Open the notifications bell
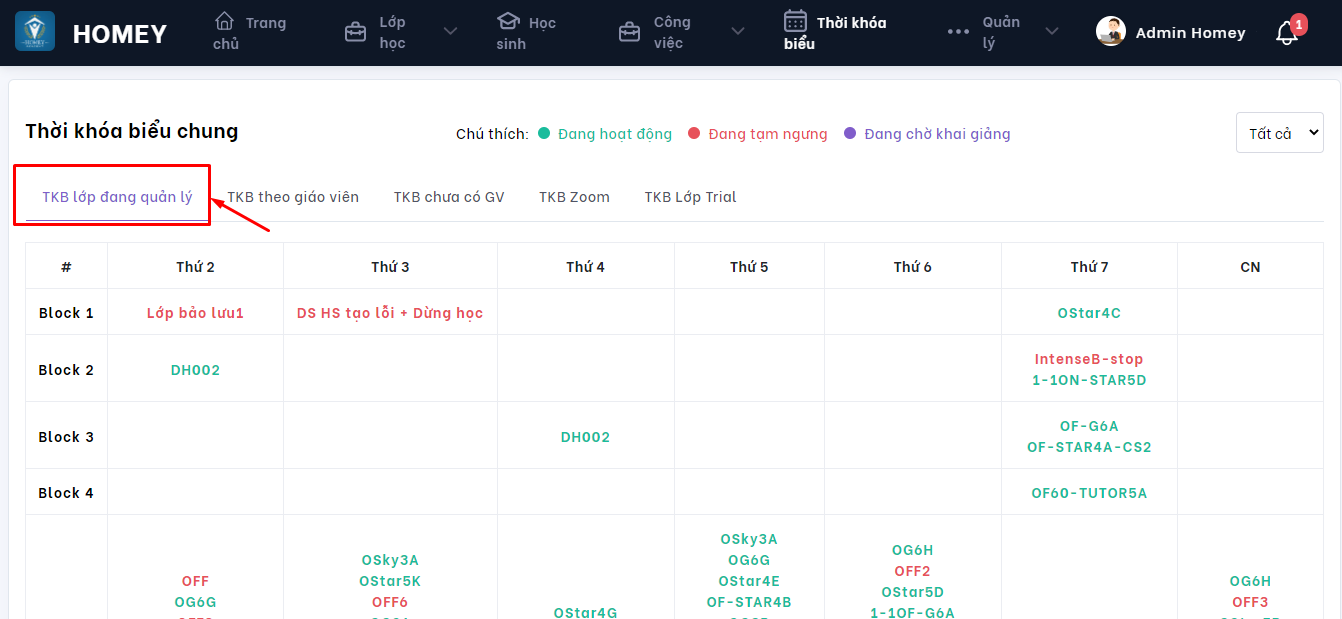Image resolution: width=1342 pixels, height=619 pixels. pyautogui.click(x=1287, y=33)
